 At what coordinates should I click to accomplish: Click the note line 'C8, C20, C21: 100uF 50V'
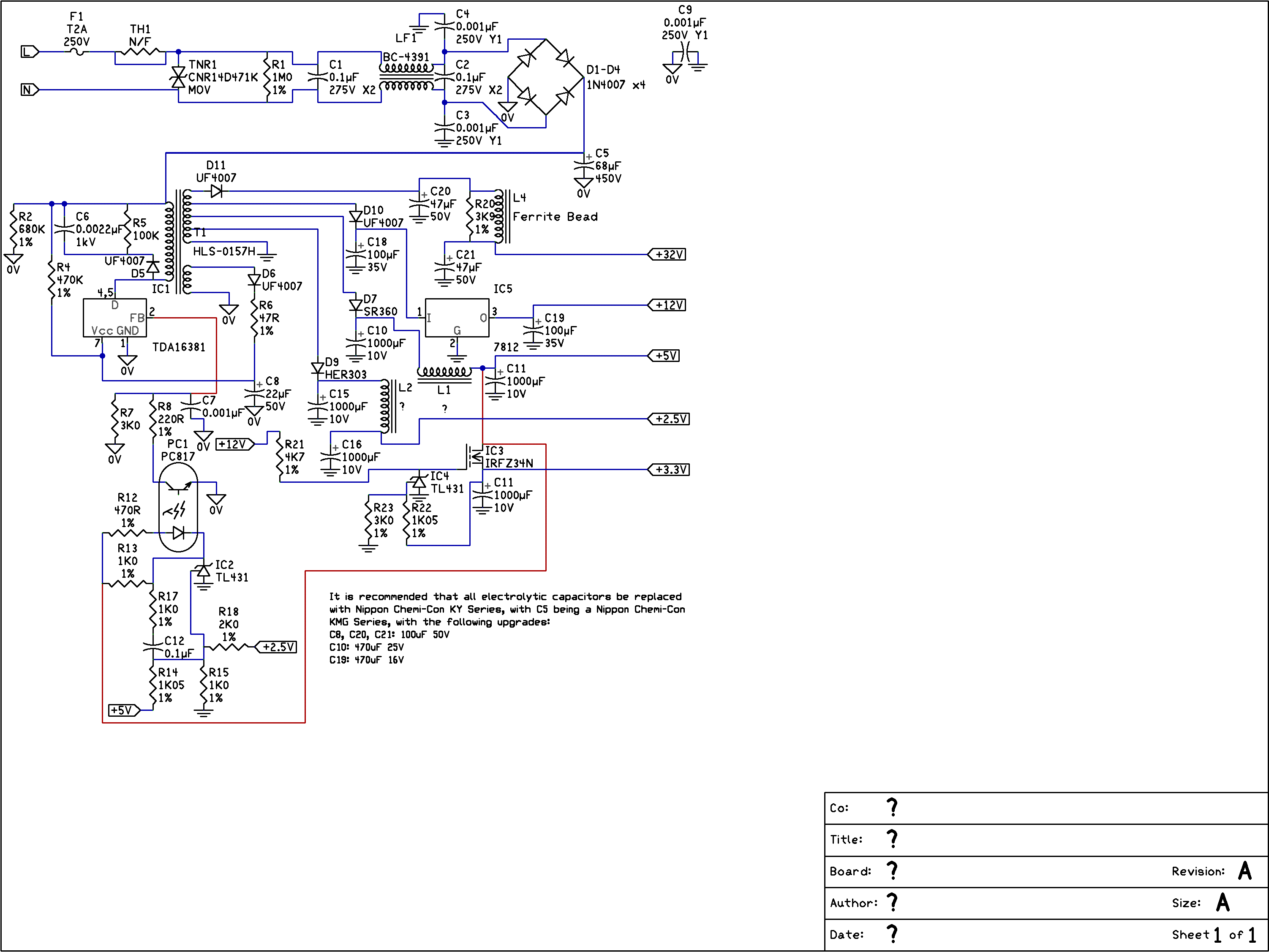coord(389,634)
